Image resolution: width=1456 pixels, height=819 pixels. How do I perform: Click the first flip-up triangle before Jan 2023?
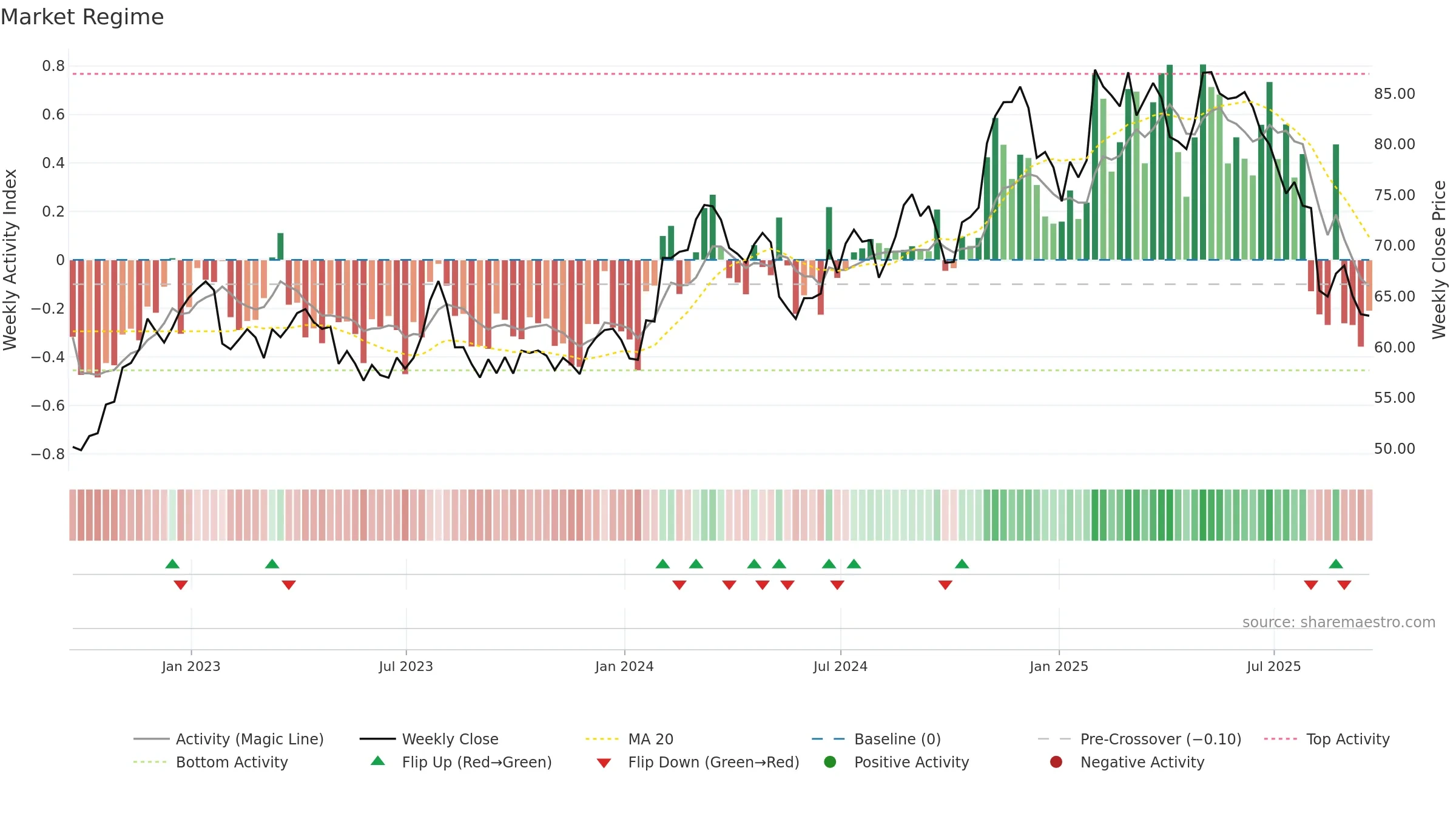172,564
